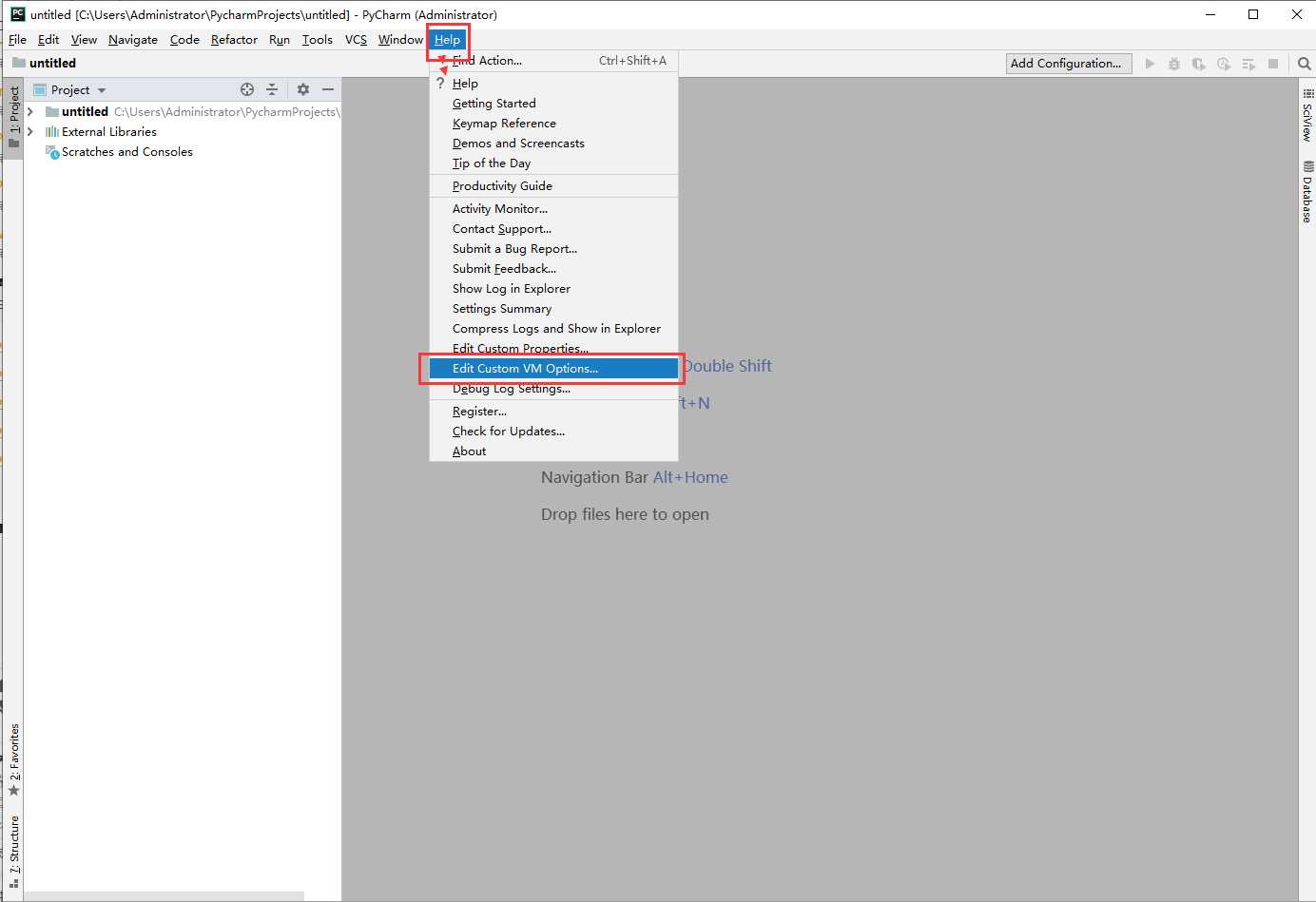The height and width of the screenshot is (902, 1316).
Task: Click the concurrency diagram run icon
Action: [1248, 64]
